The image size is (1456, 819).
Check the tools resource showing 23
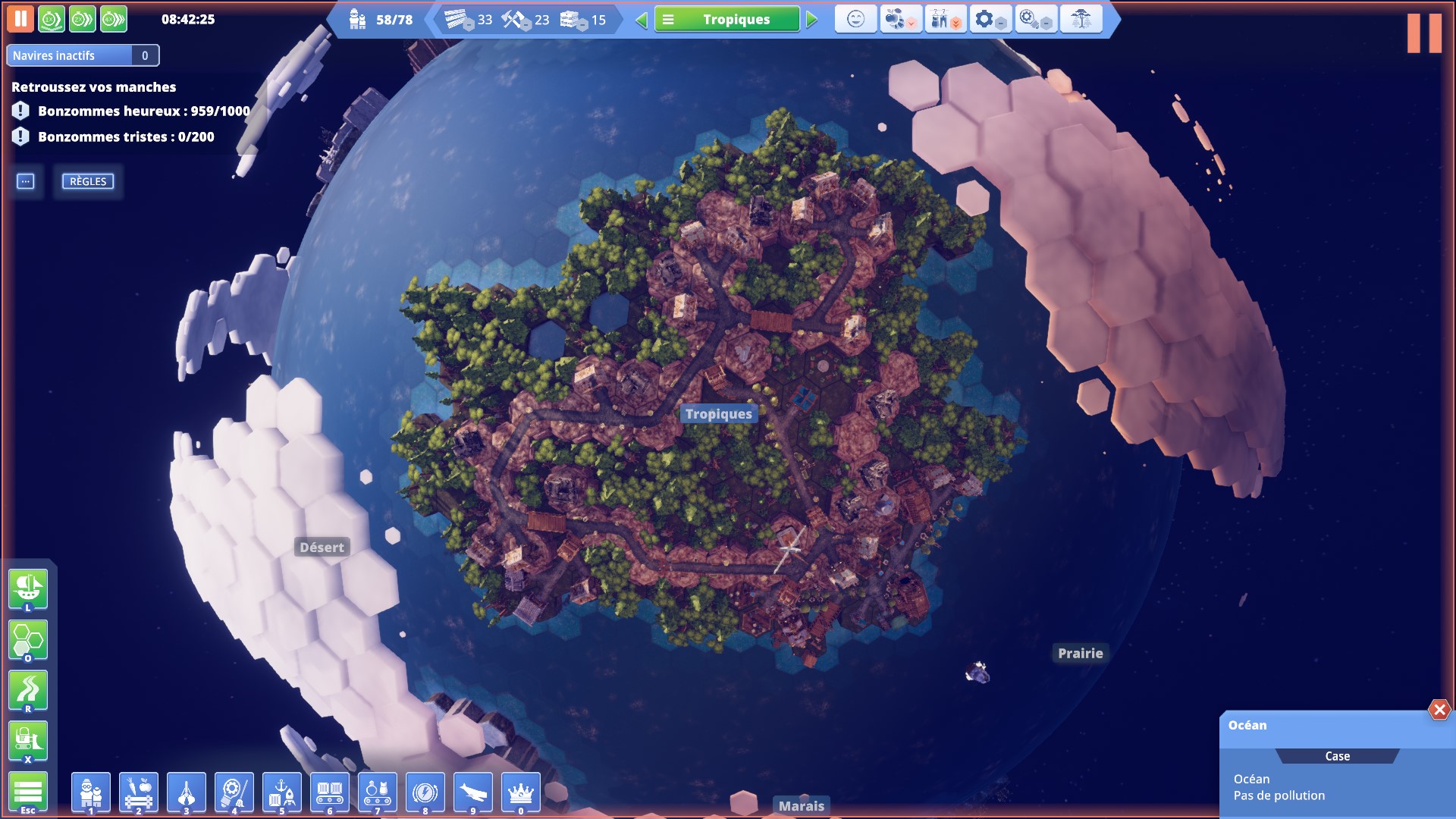(x=526, y=20)
